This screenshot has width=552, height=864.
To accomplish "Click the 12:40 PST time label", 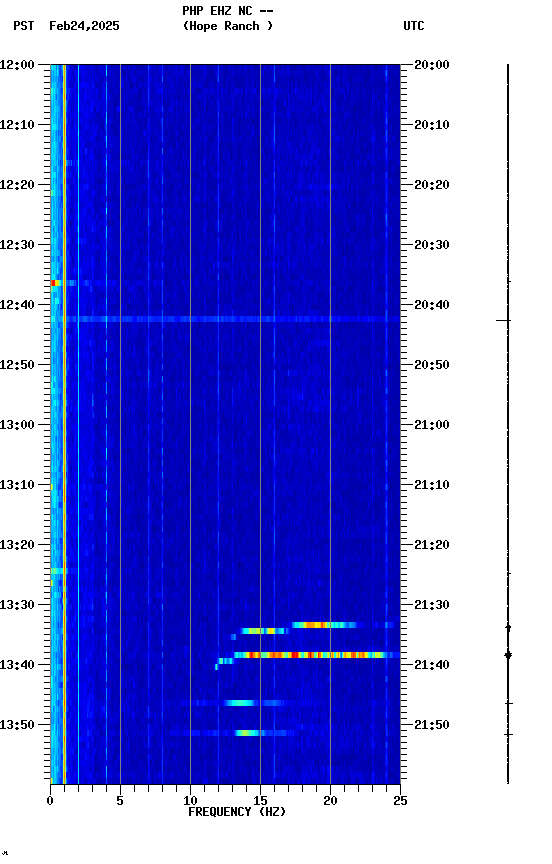I will pyautogui.click(x=17, y=305).
